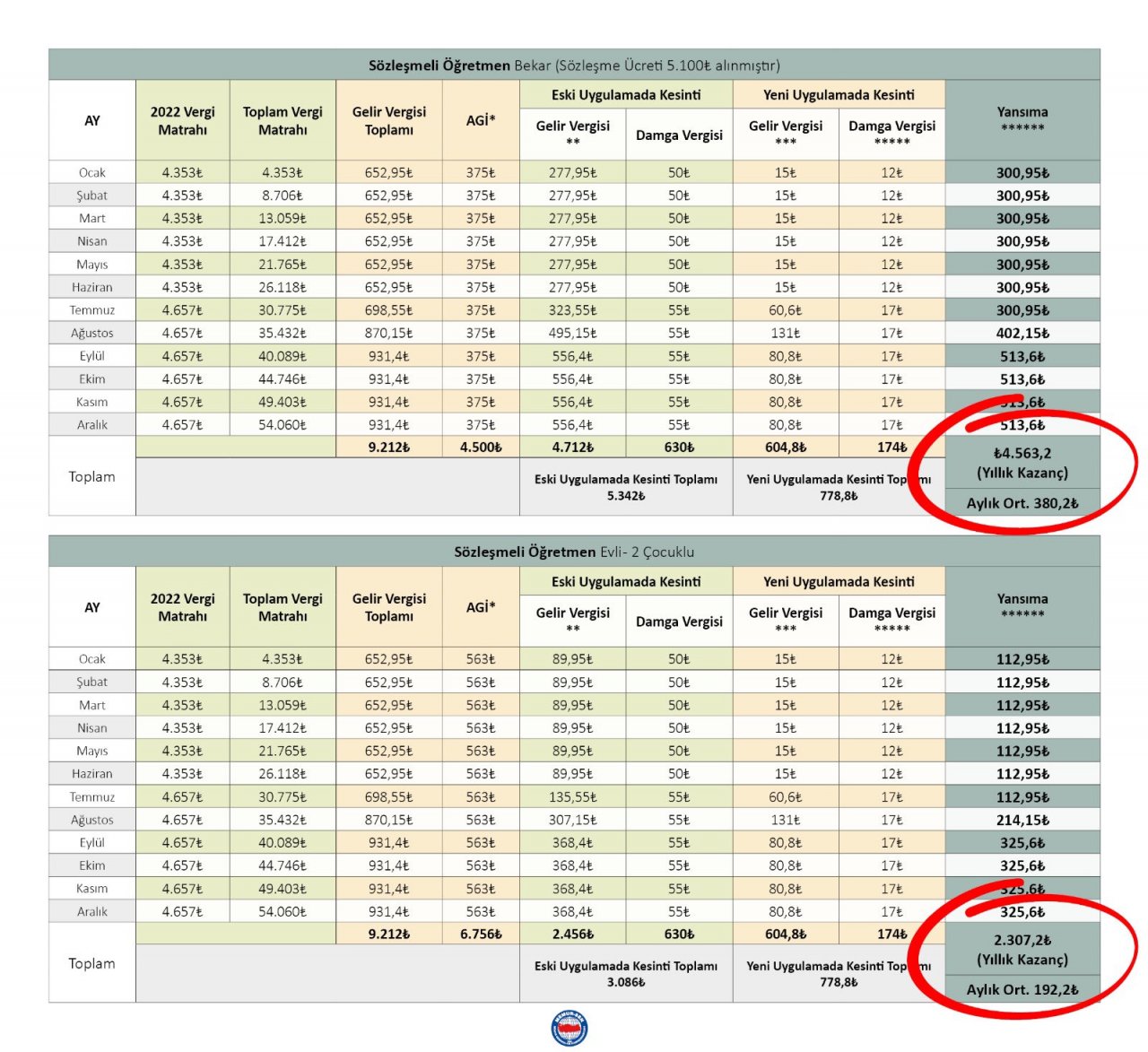Click the 'Aylık Ort. 380,2₺' cell
This screenshot has width=1148, height=1052.
[x=1022, y=503]
